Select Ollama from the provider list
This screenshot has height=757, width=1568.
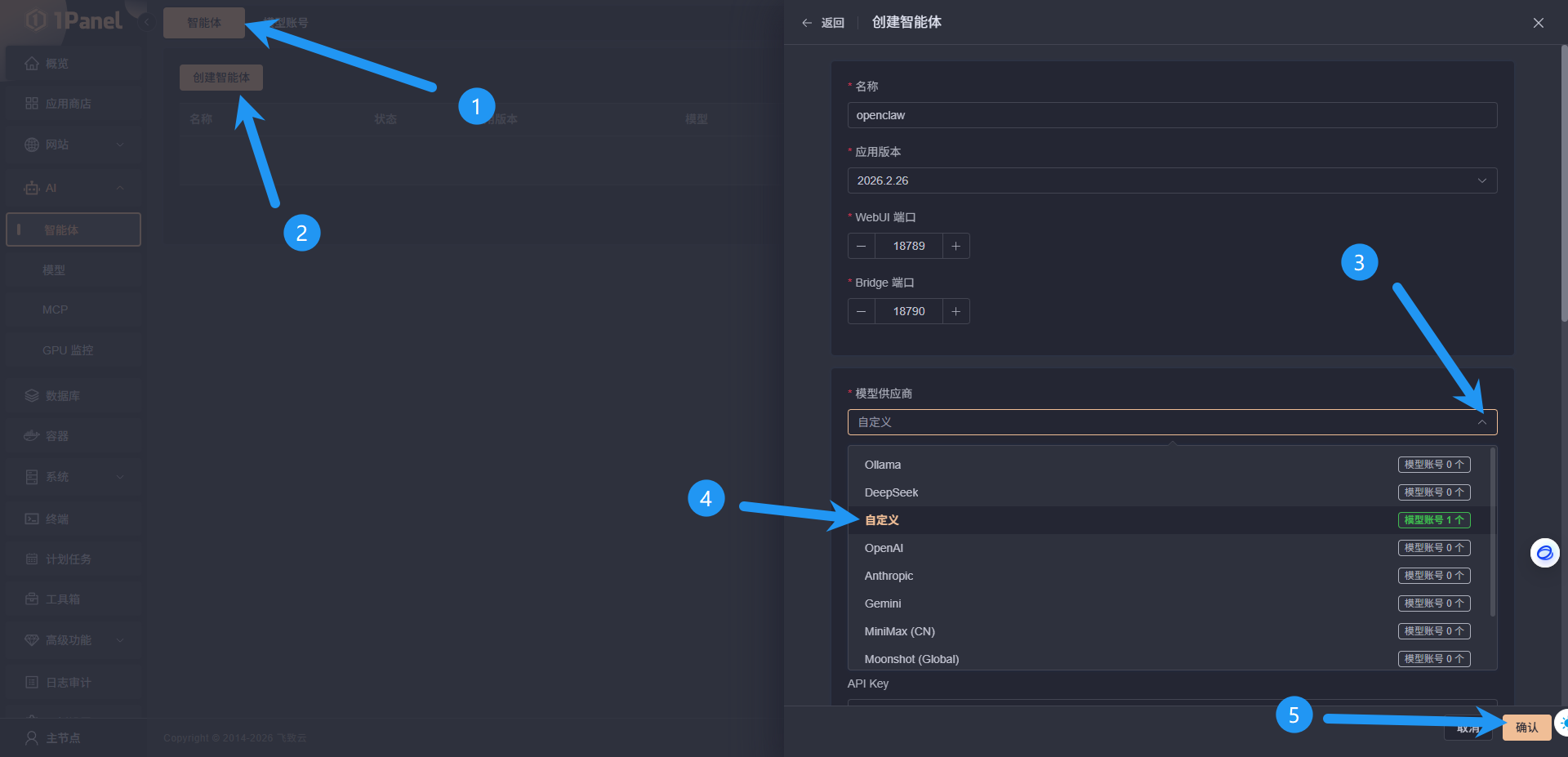[x=883, y=465]
